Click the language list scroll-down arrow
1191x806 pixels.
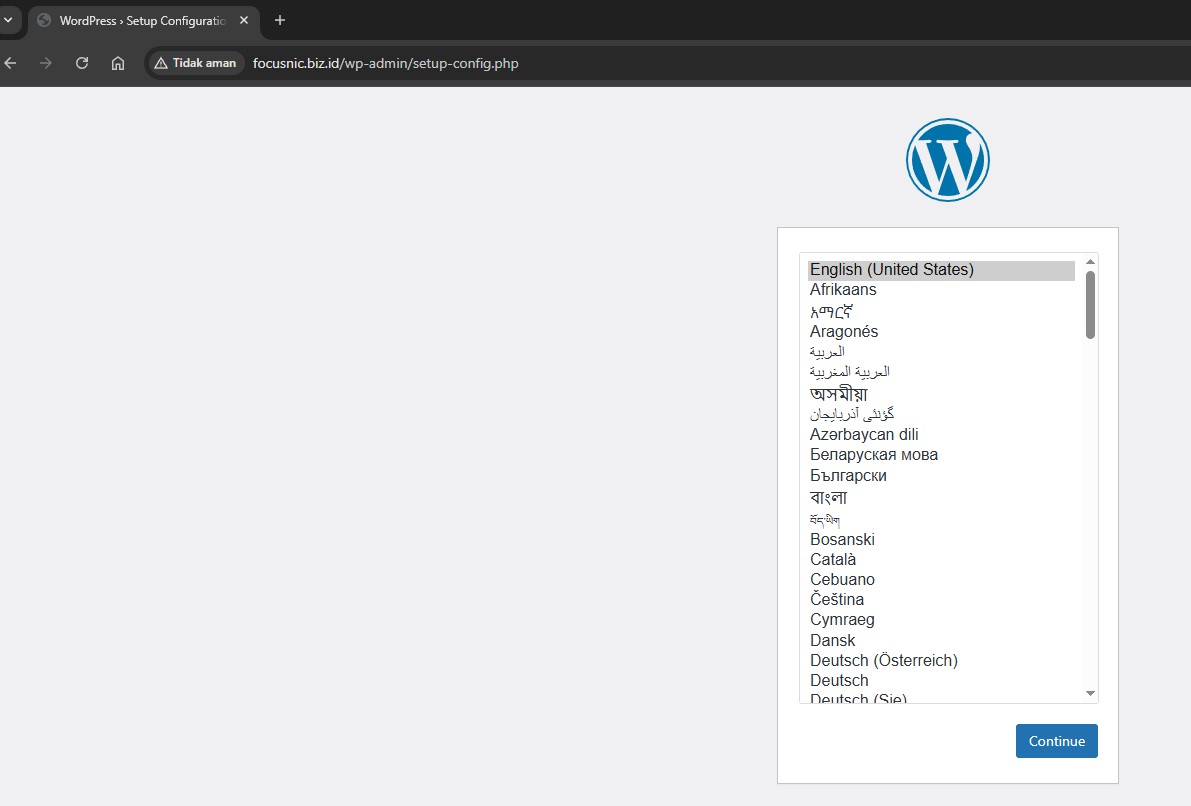(1090, 694)
